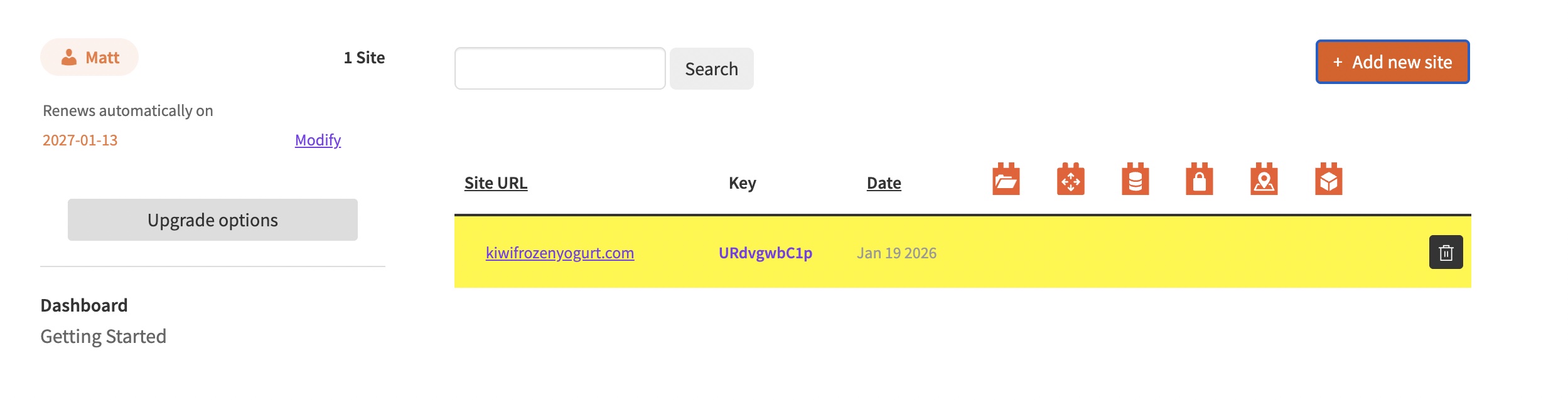Click the map pin plugin icon
Viewport: 1568px width, 400px height.
pyautogui.click(x=1264, y=180)
